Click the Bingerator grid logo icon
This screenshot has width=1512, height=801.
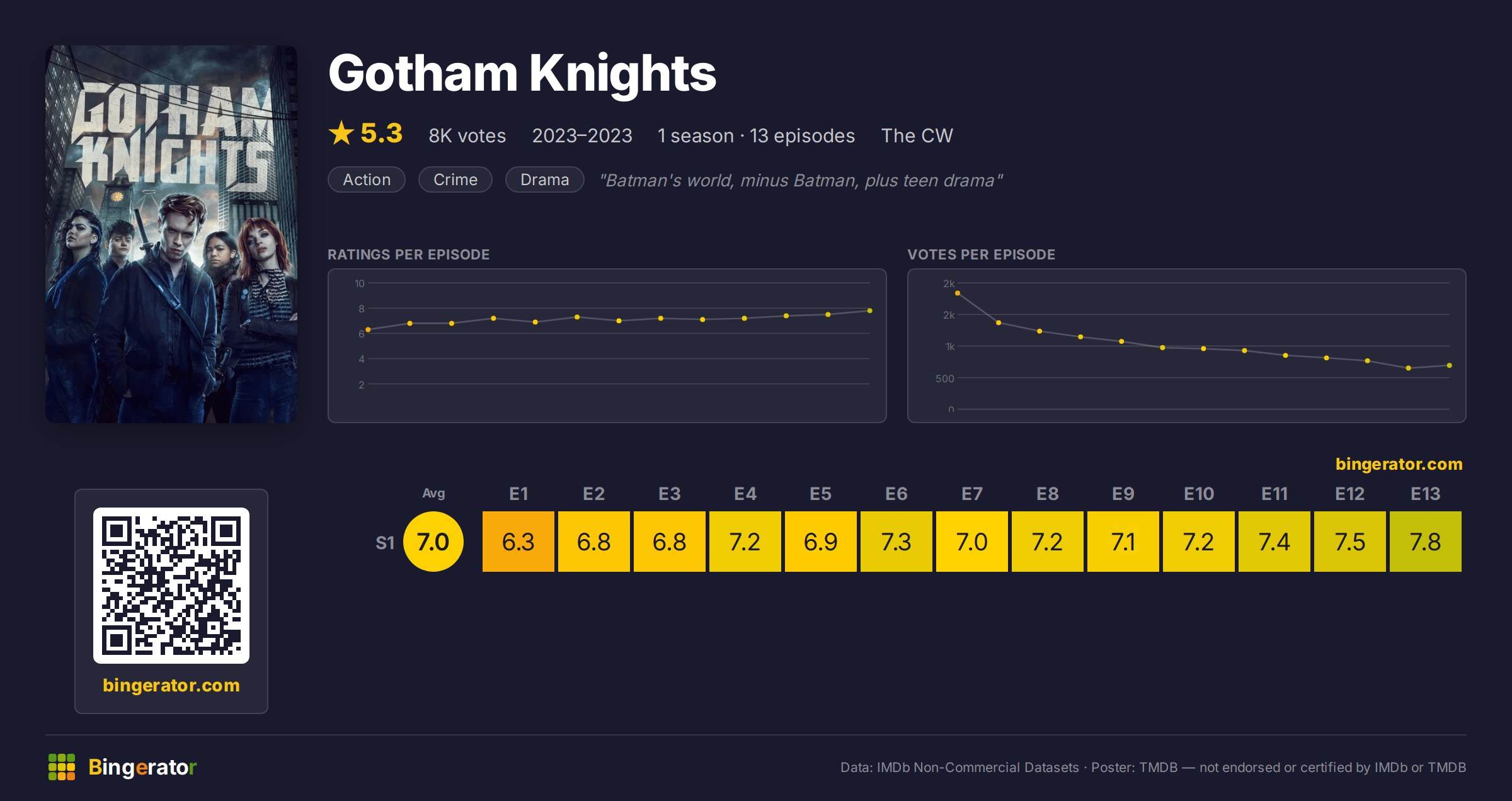[62, 767]
